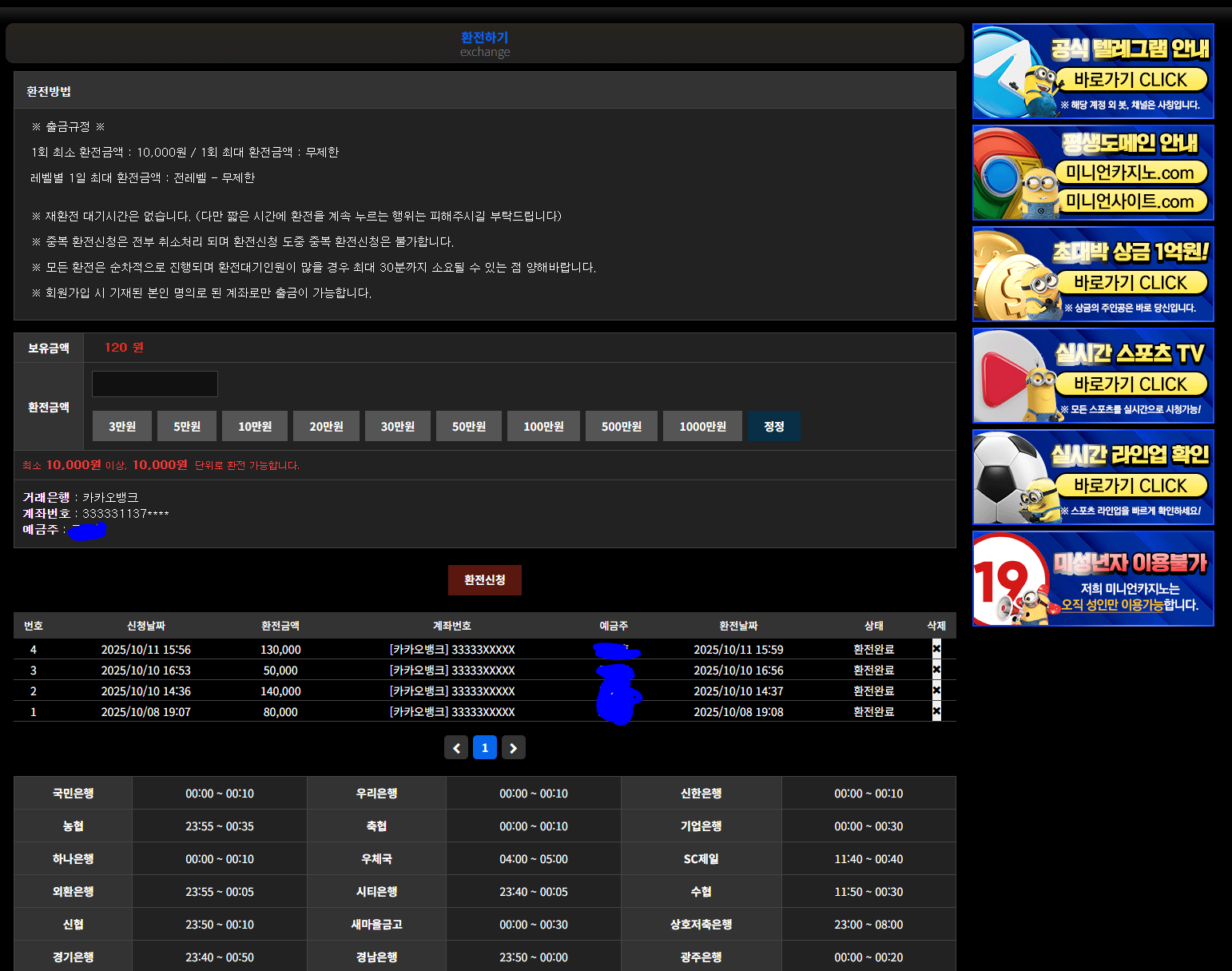Click the 미니언사이트.com domain link
Screen dimensions: 1232x971
tap(1130, 201)
